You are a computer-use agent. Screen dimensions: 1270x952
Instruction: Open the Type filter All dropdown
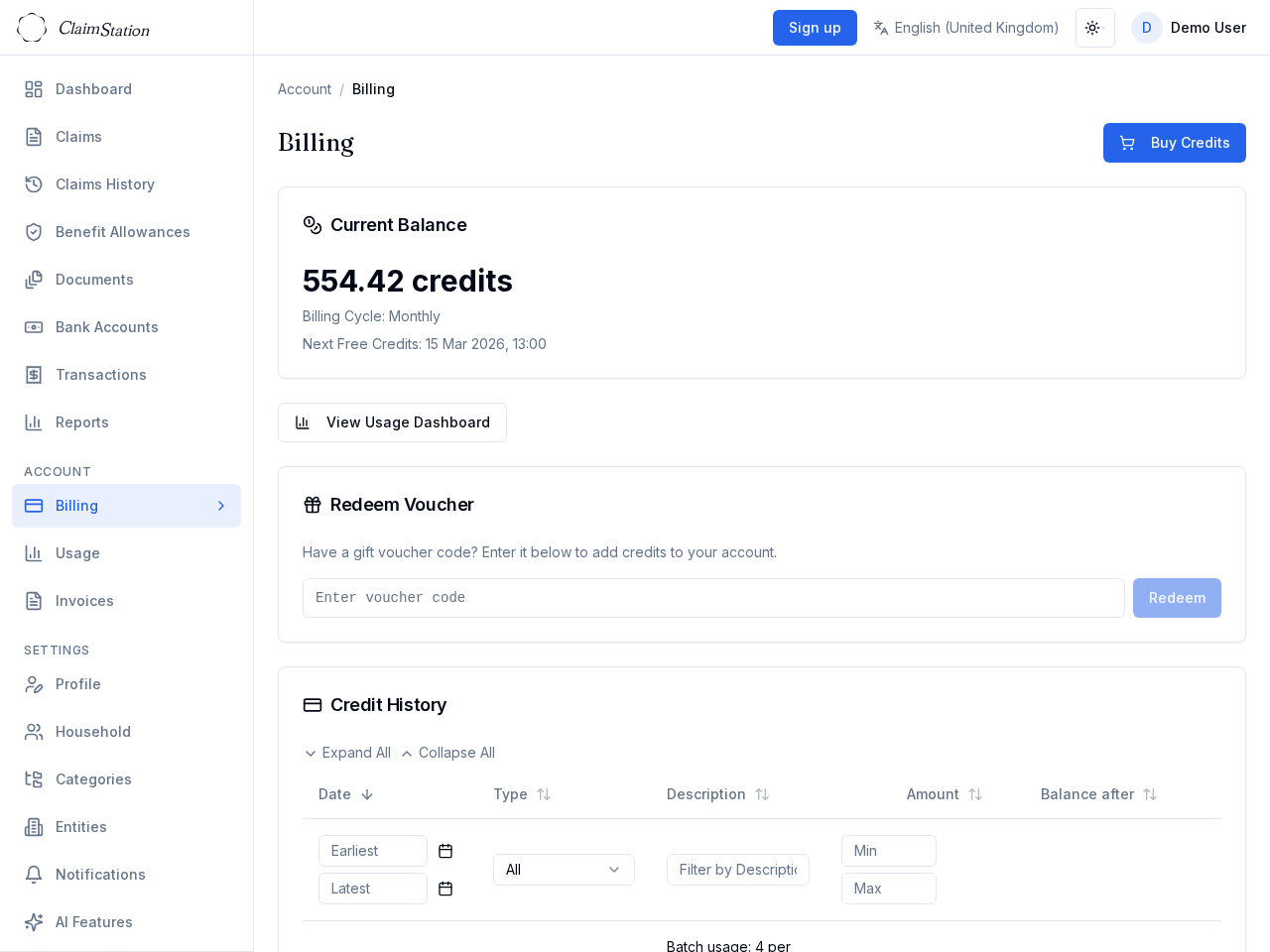(x=564, y=870)
